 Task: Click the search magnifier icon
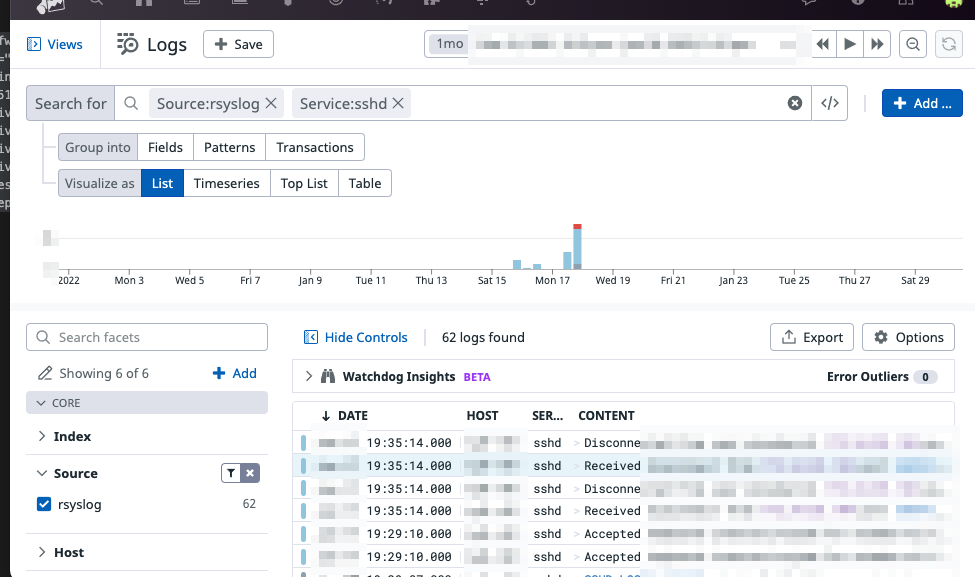(x=131, y=103)
